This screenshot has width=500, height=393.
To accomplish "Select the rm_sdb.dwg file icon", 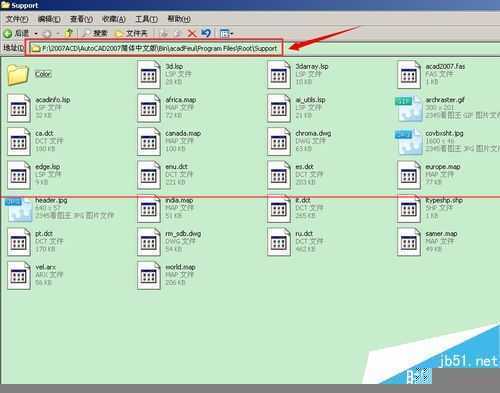I will coord(149,242).
